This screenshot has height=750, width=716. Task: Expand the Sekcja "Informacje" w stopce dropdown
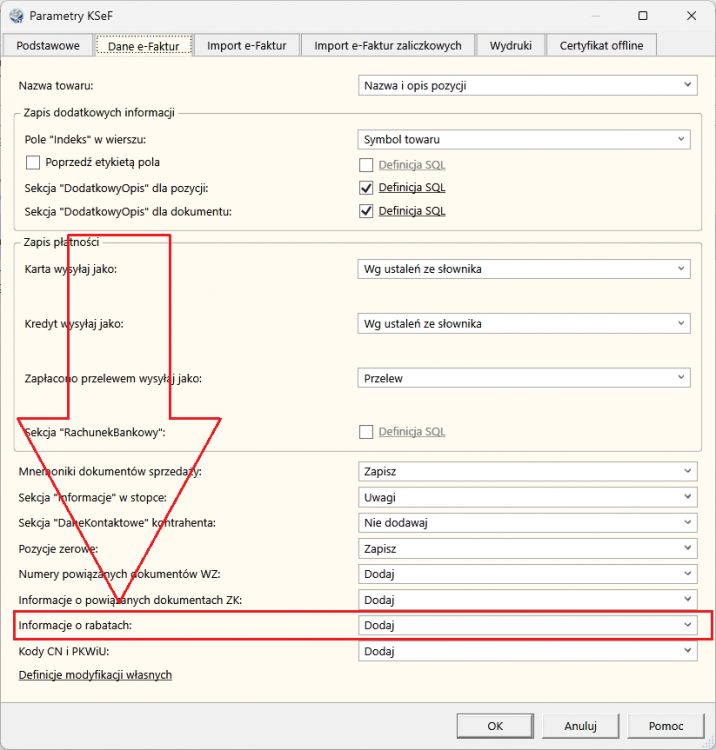tap(528, 497)
